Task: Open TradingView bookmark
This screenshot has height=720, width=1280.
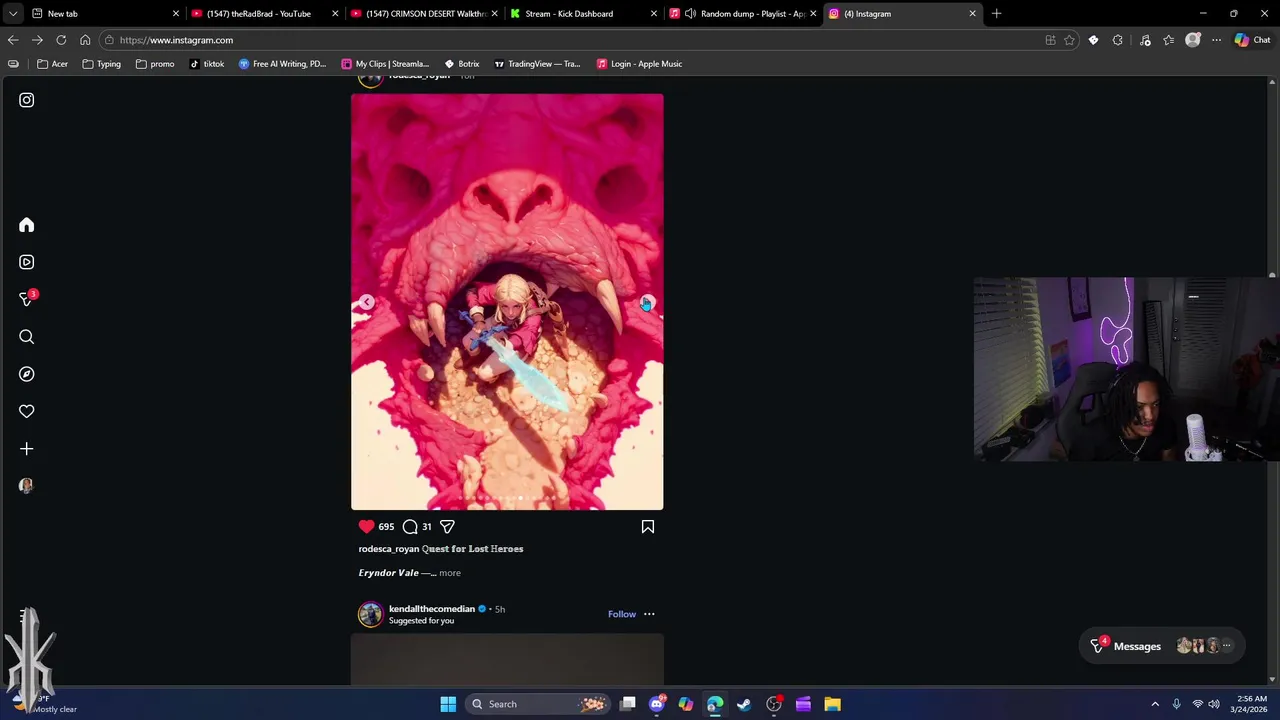Action: point(537,64)
